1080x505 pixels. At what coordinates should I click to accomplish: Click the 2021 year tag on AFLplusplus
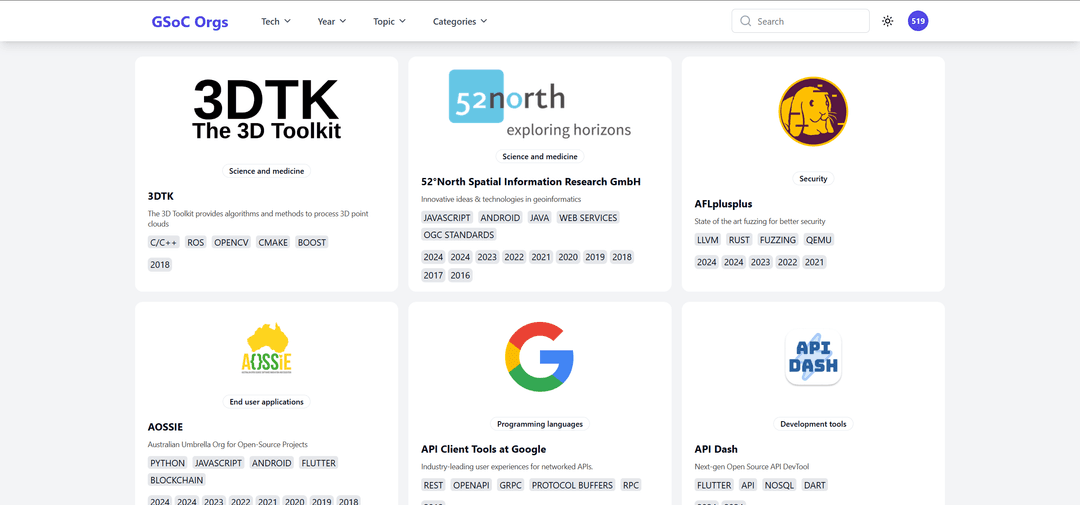[x=814, y=262]
